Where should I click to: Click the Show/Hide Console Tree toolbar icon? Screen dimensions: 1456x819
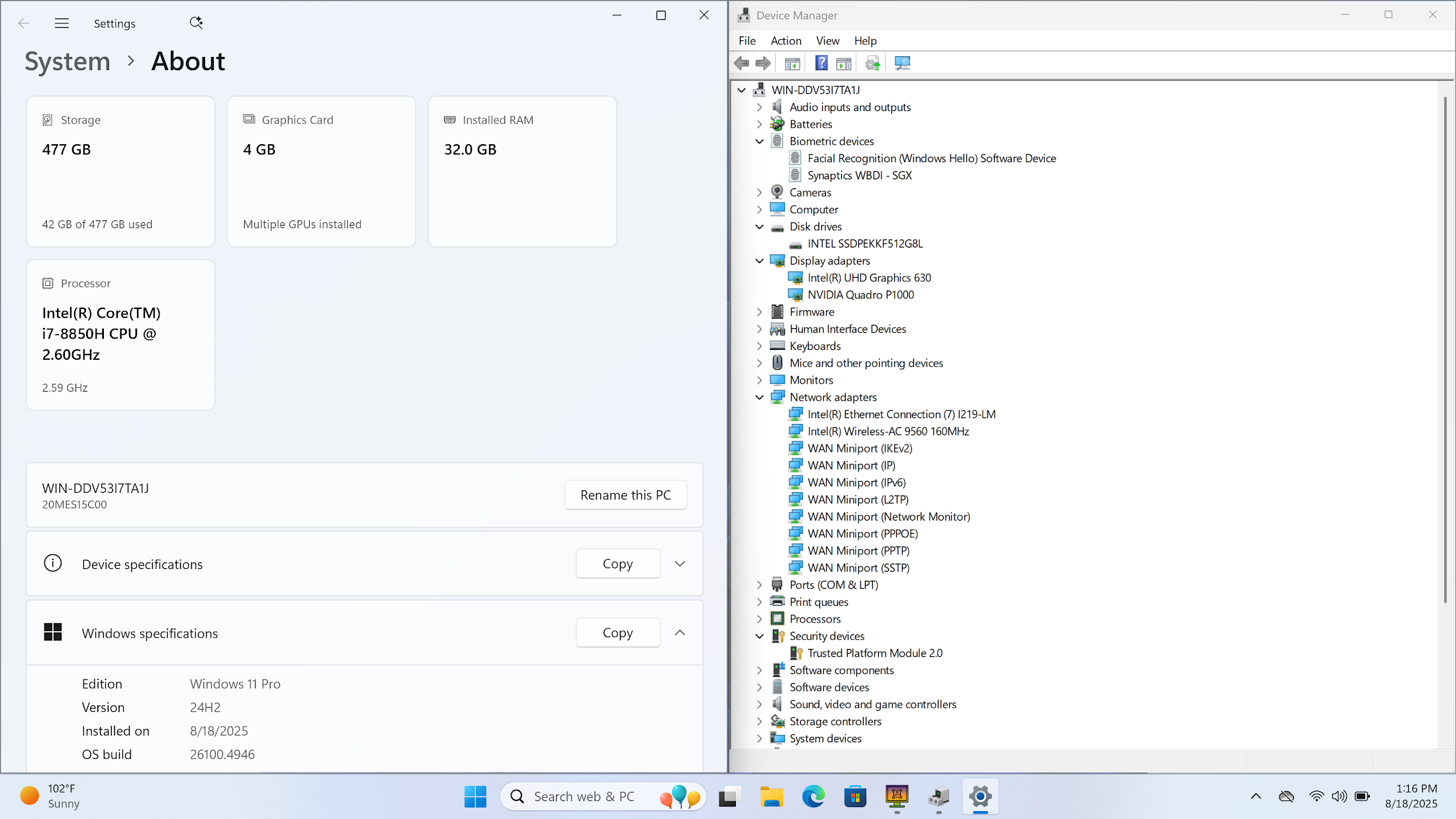[x=792, y=64]
